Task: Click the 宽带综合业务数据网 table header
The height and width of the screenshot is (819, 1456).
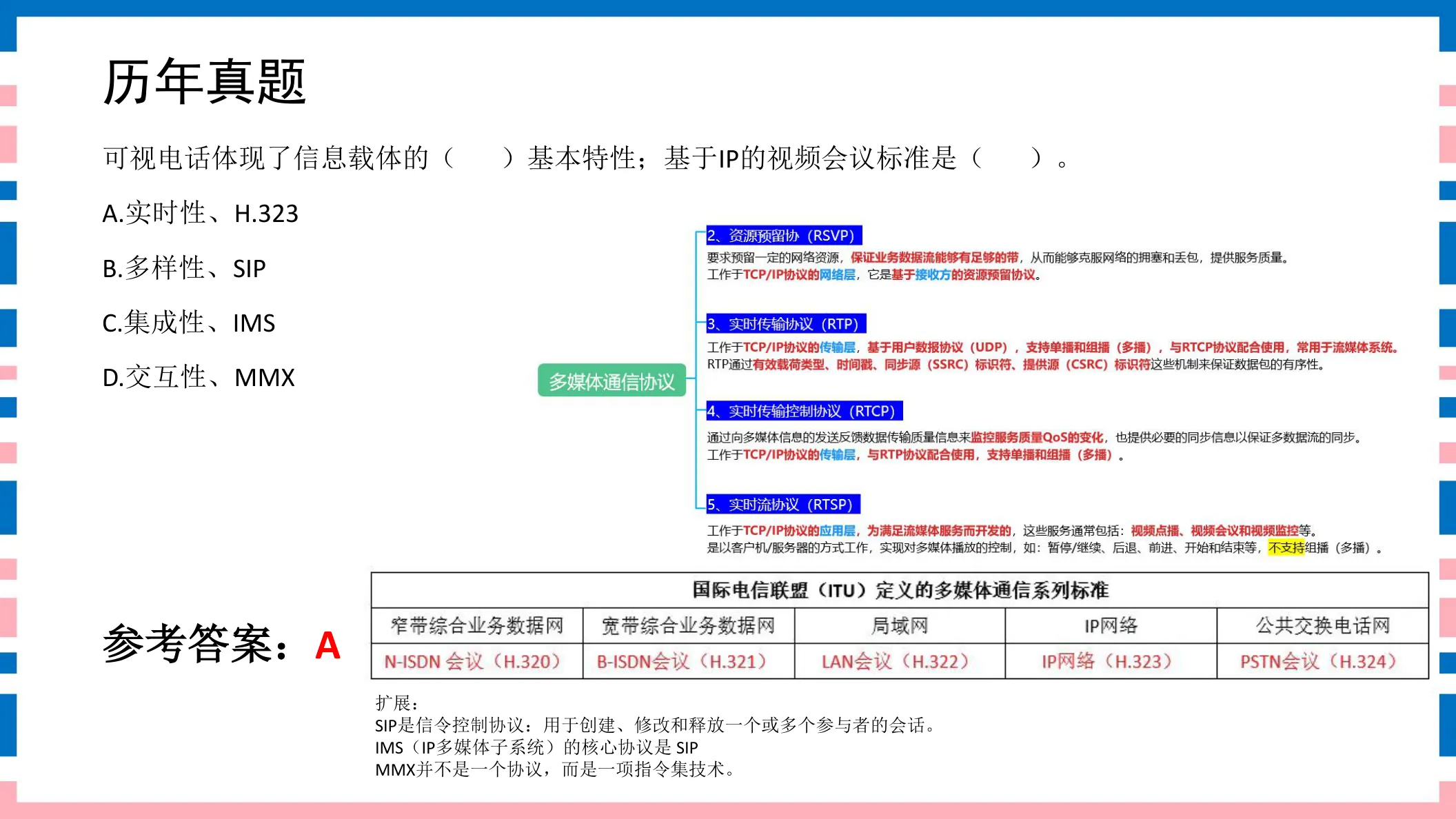Action: (689, 625)
